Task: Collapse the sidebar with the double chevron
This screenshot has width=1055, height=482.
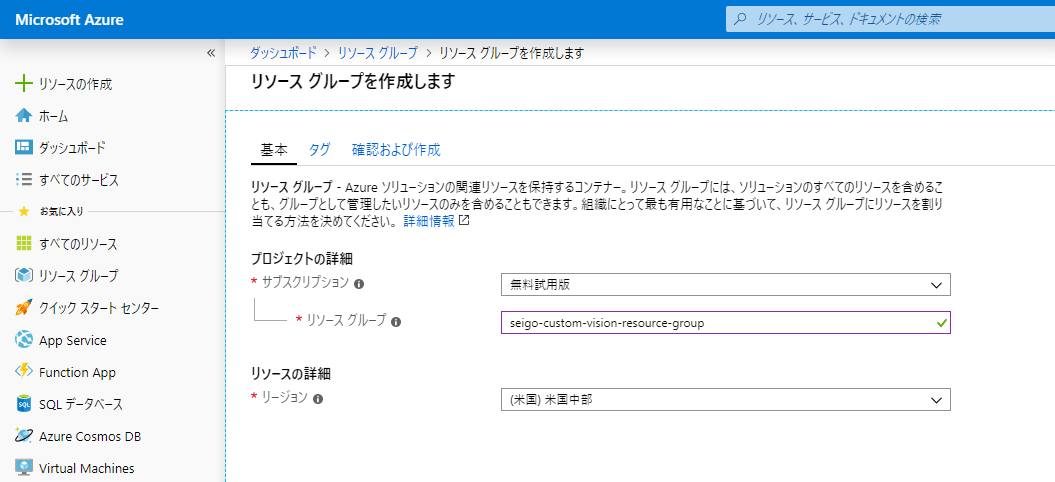Action: pos(211,53)
